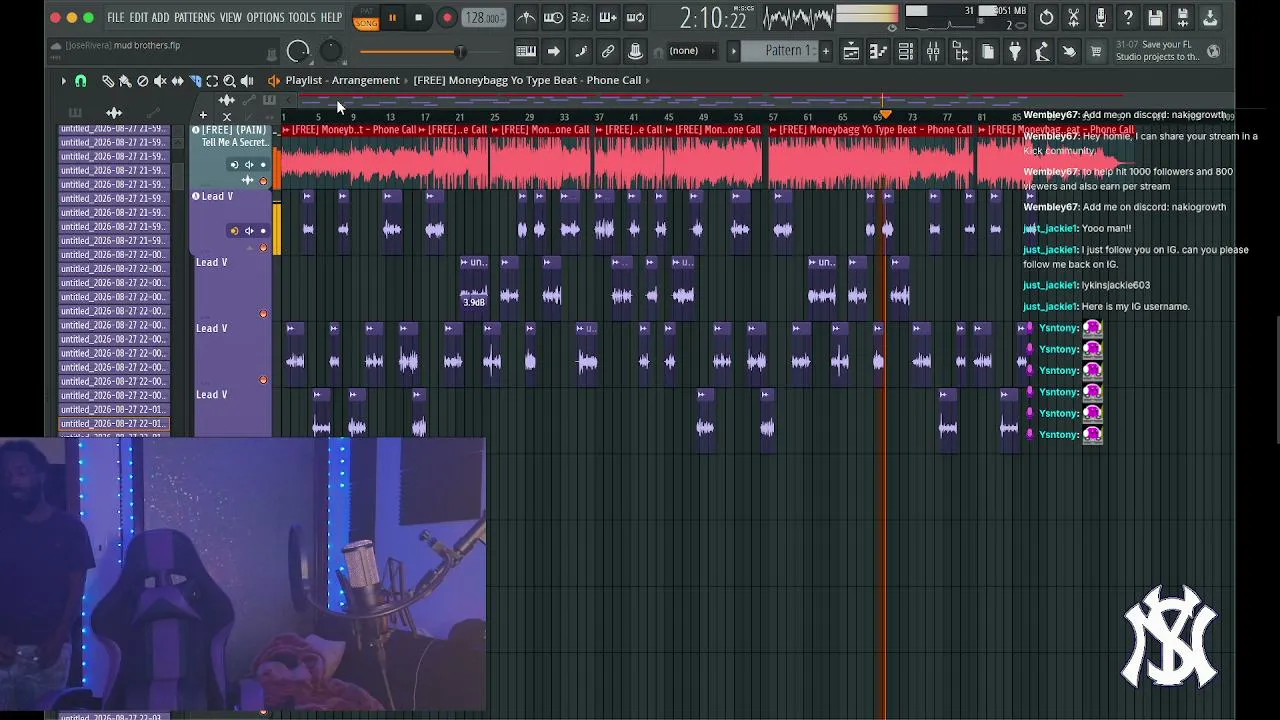The width and height of the screenshot is (1280, 720).
Task: Select the playlist Zoom tool
Action: [x=229, y=81]
